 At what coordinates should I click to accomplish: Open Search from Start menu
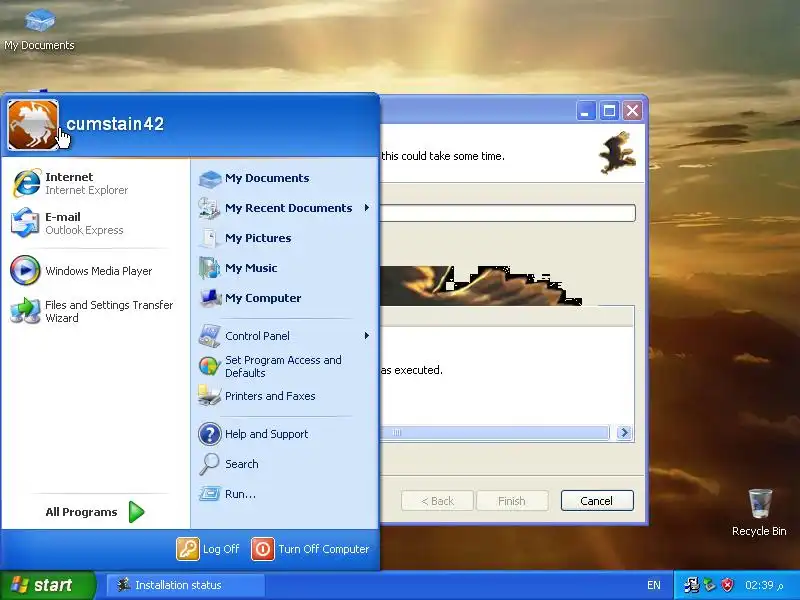tap(285, 464)
